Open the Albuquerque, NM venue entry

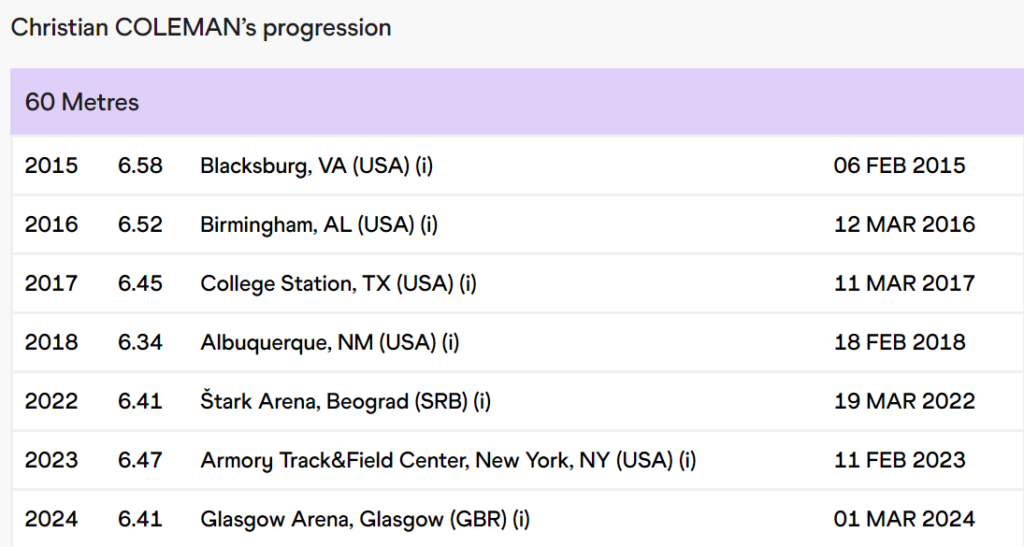[x=329, y=343]
